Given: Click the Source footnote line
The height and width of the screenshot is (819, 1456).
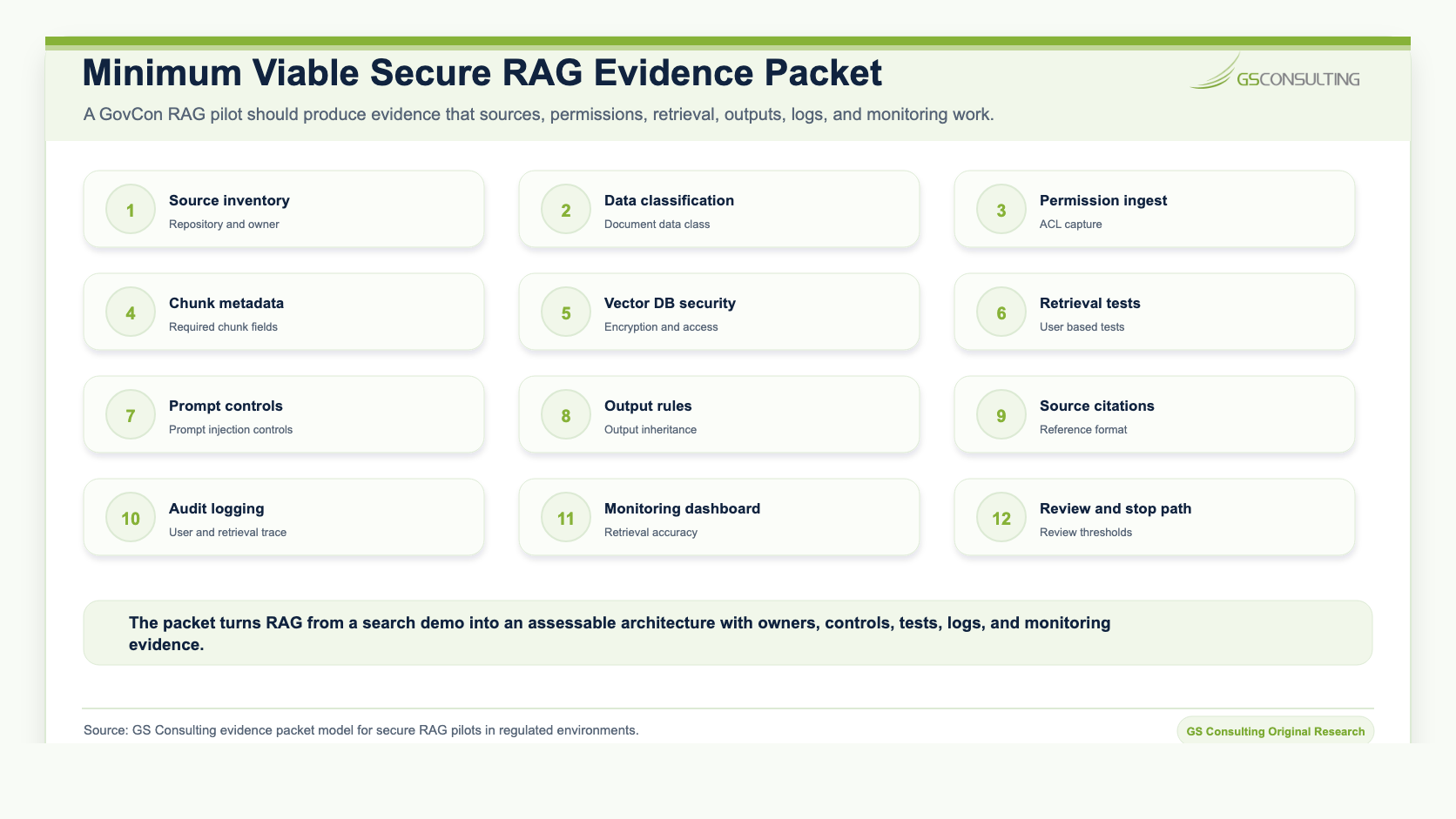Looking at the screenshot, I should 361,730.
